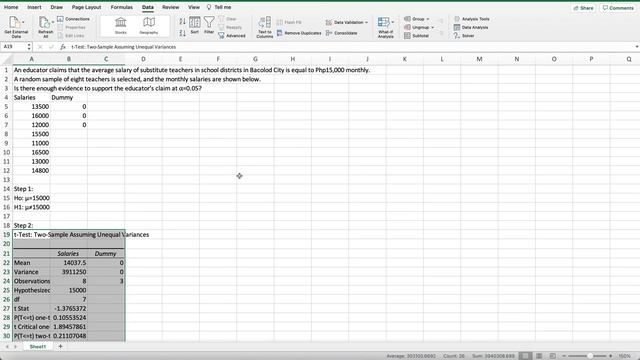Click cell with salary 13500
This screenshot has height=360, width=640.
[x=31, y=107]
